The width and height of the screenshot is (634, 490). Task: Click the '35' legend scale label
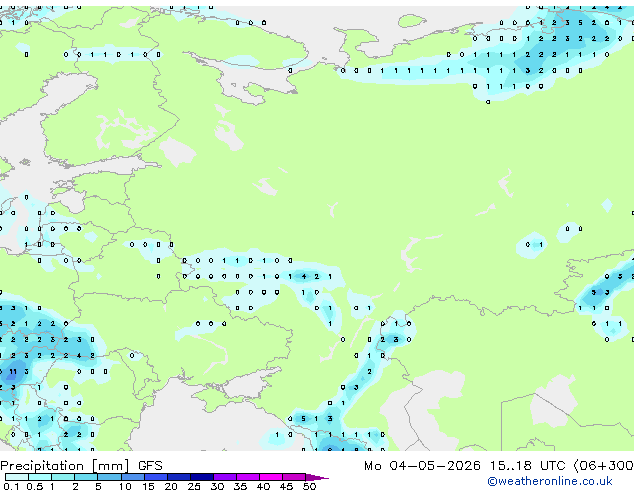[240, 486]
